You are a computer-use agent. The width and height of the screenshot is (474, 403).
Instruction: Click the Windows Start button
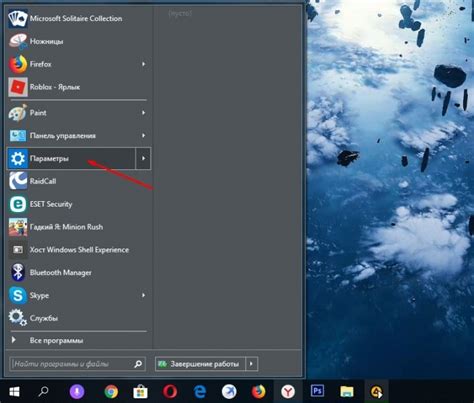tap(14, 392)
